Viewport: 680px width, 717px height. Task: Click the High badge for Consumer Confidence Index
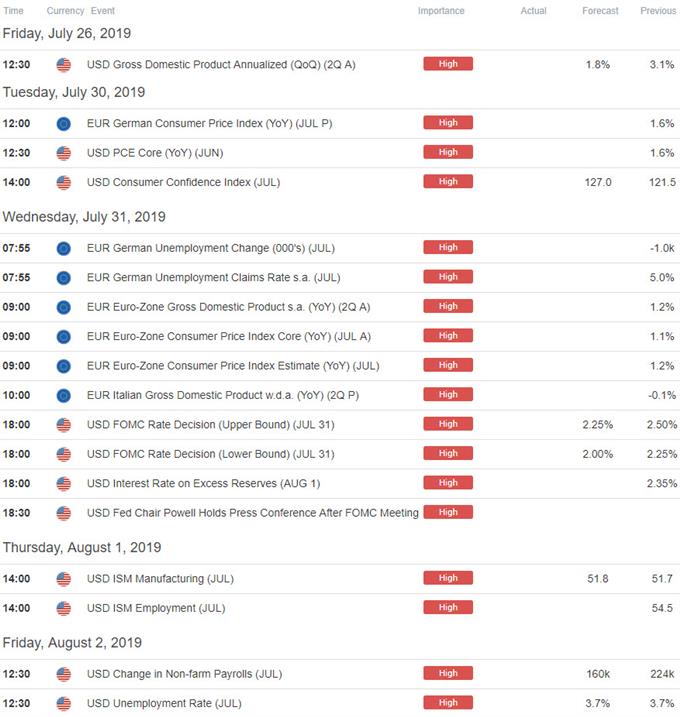(x=448, y=182)
